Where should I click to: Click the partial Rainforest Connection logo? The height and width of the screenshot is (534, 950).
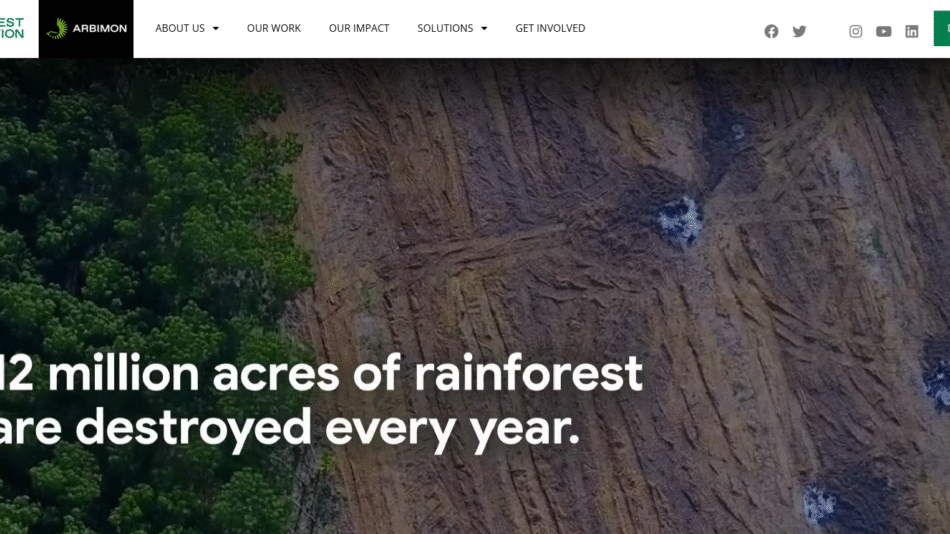(x=12, y=28)
